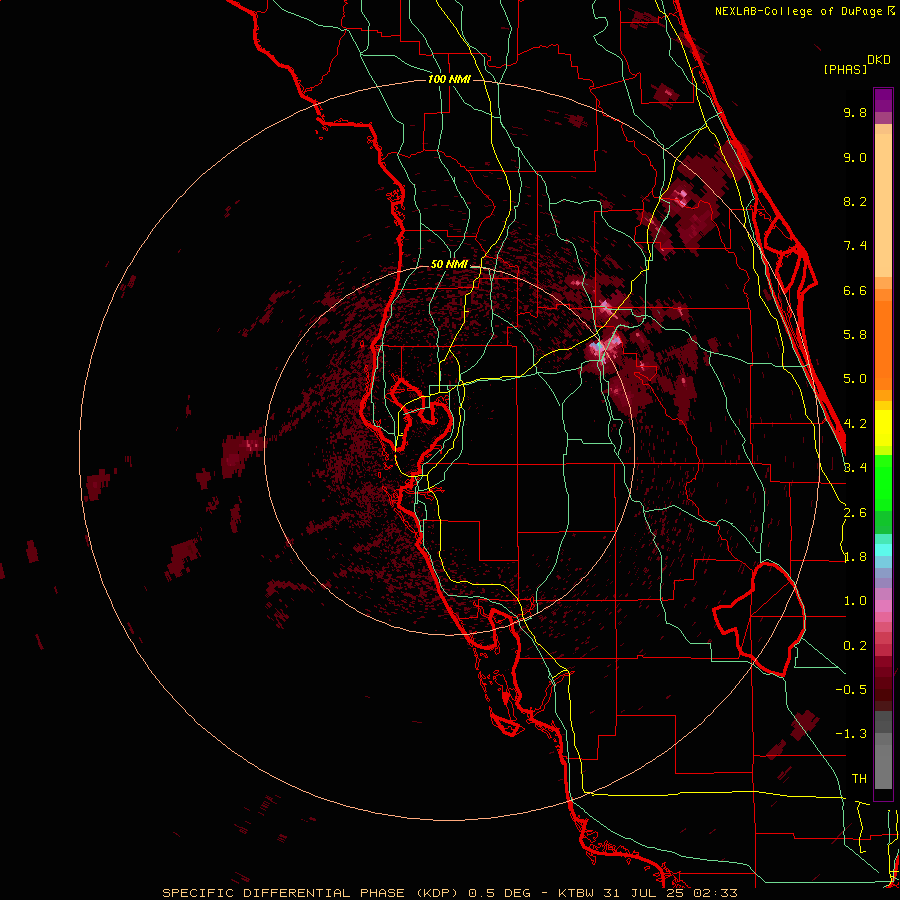Click the 0.5 DEG elevation text
This screenshot has width=900, height=900.
497,893
